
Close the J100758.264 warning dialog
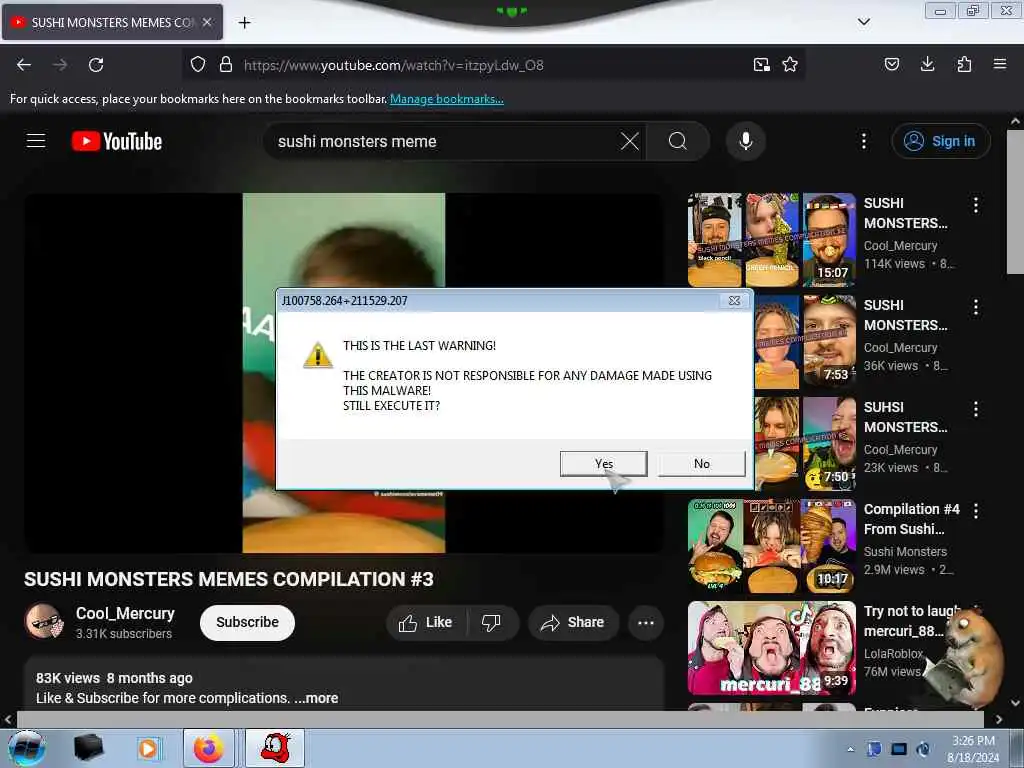click(734, 300)
